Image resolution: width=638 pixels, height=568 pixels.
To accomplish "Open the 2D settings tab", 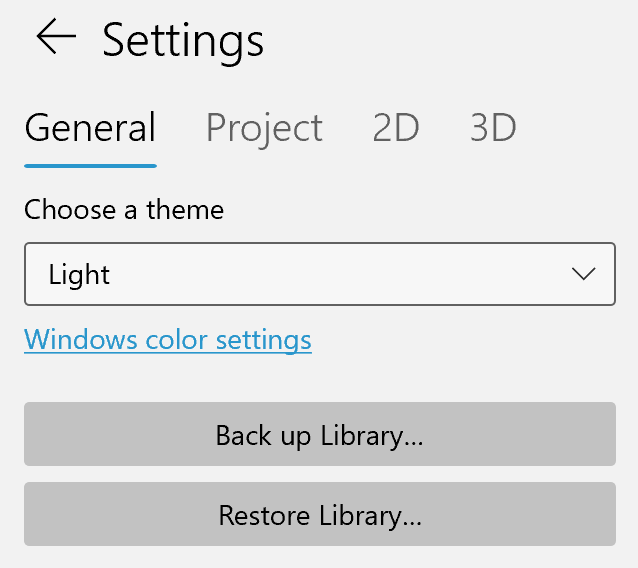I will click(395, 128).
